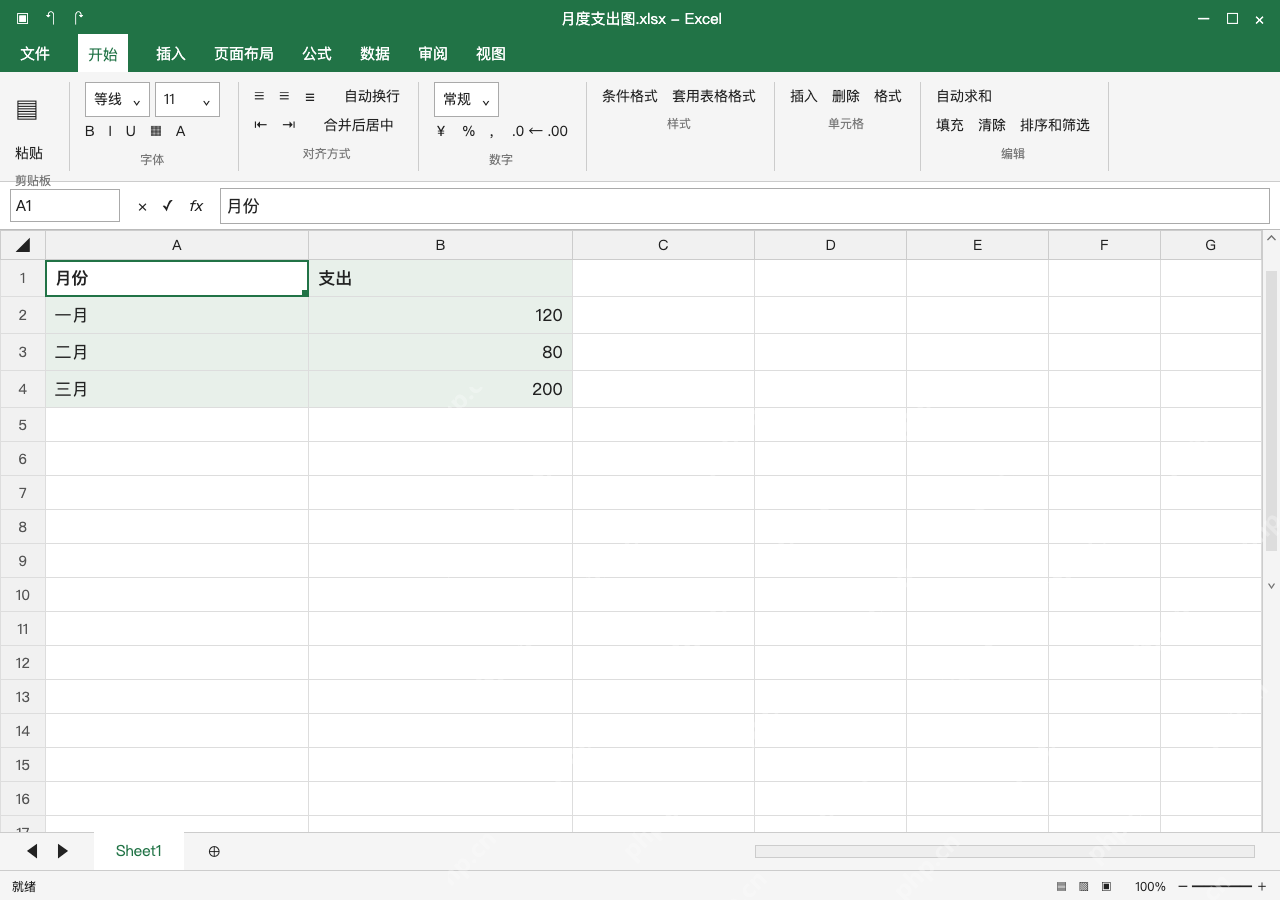Image resolution: width=1280 pixels, height=900 pixels.
Task: Toggle wrap text 自动换行
Action: point(372,96)
